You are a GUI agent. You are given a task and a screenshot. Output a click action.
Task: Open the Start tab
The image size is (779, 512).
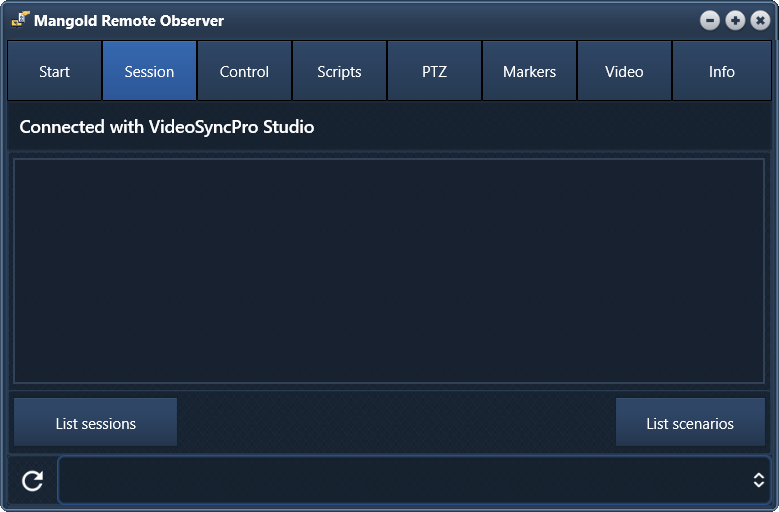click(55, 71)
